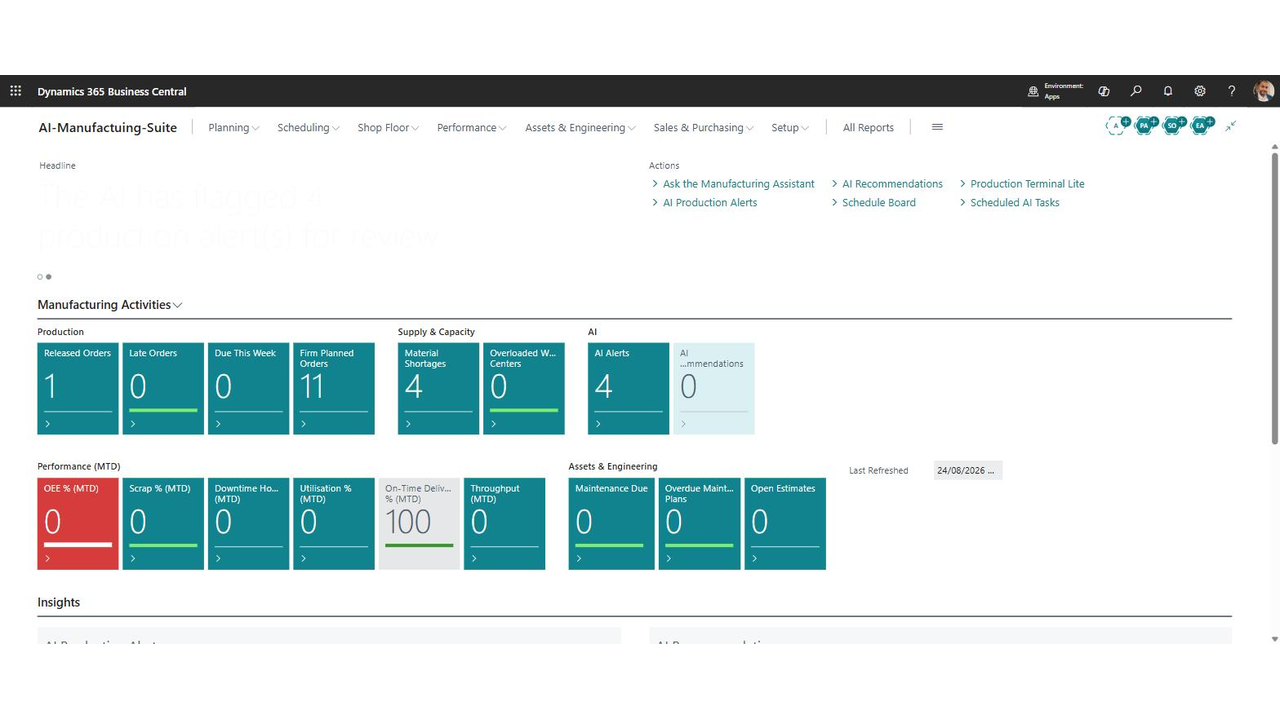
Task: Open the Maintenance Due tile
Action: [x=610, y=524]
